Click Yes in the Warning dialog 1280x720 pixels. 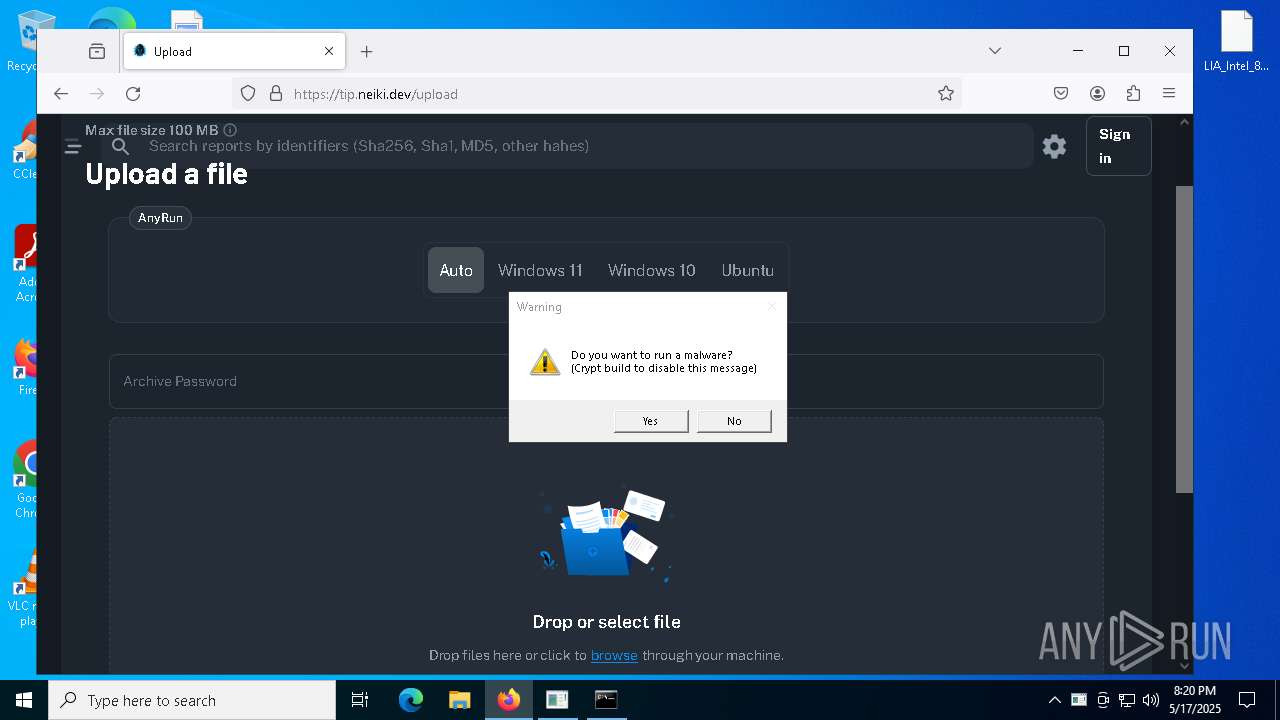click(651, 421)
